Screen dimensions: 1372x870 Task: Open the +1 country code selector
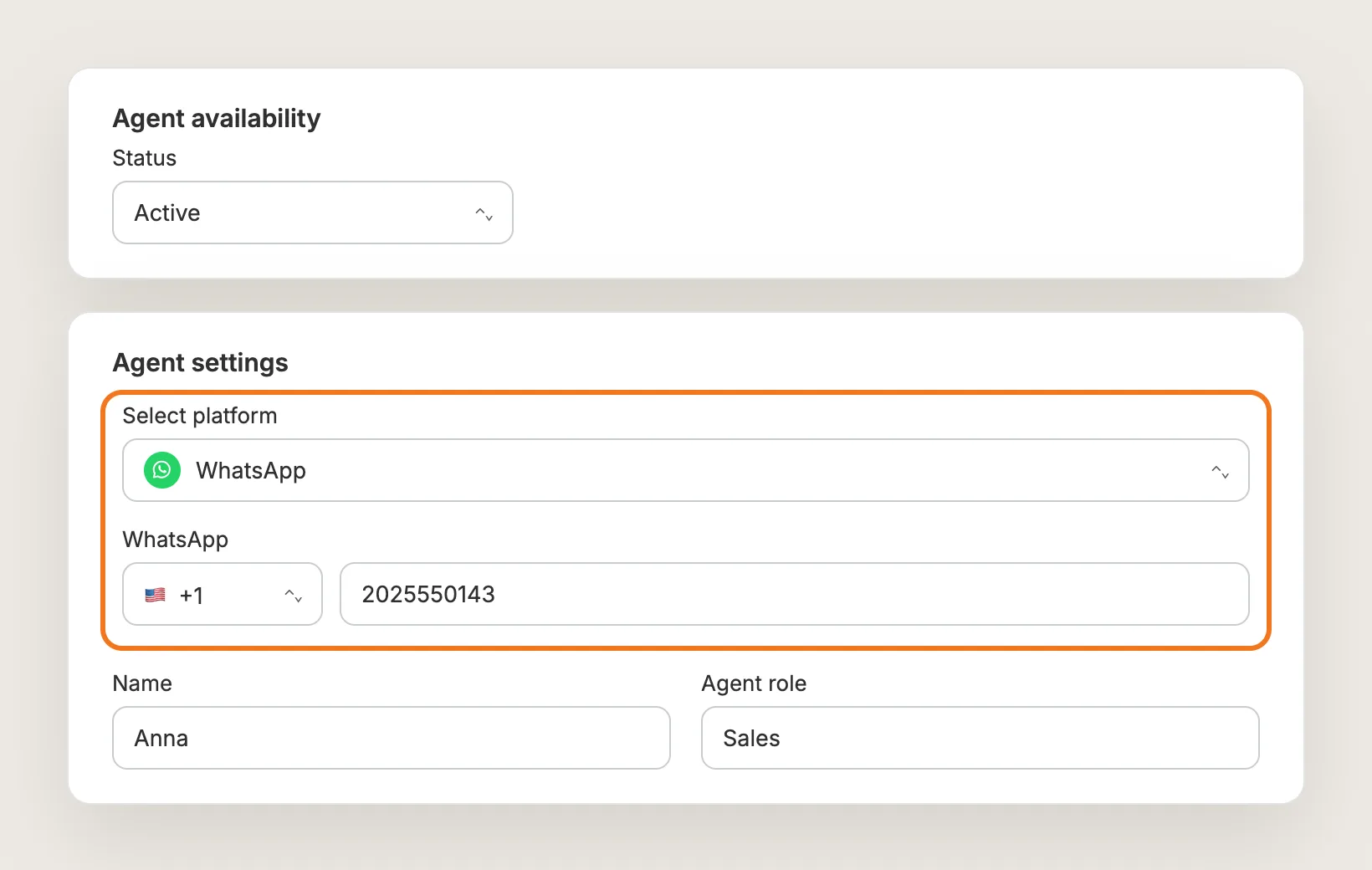click(x=223, y=594)
